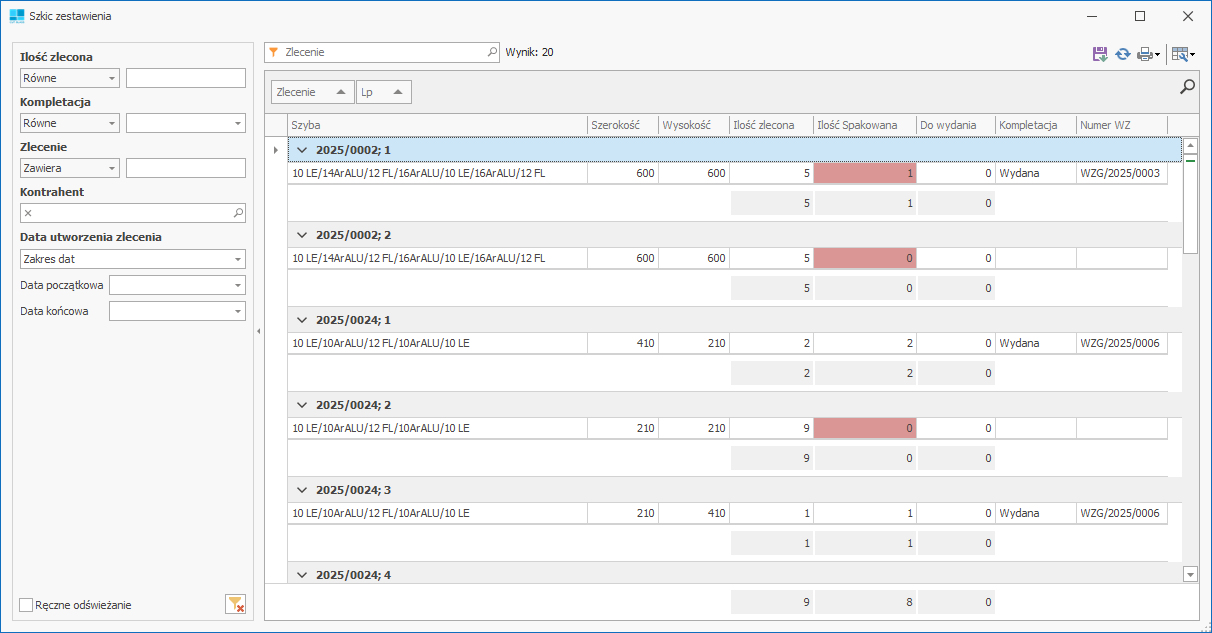The width and height of the screenshot is (1212, 633).
Task: Click the magnifier in the Kontrahent field
Action: coord(238,213)
